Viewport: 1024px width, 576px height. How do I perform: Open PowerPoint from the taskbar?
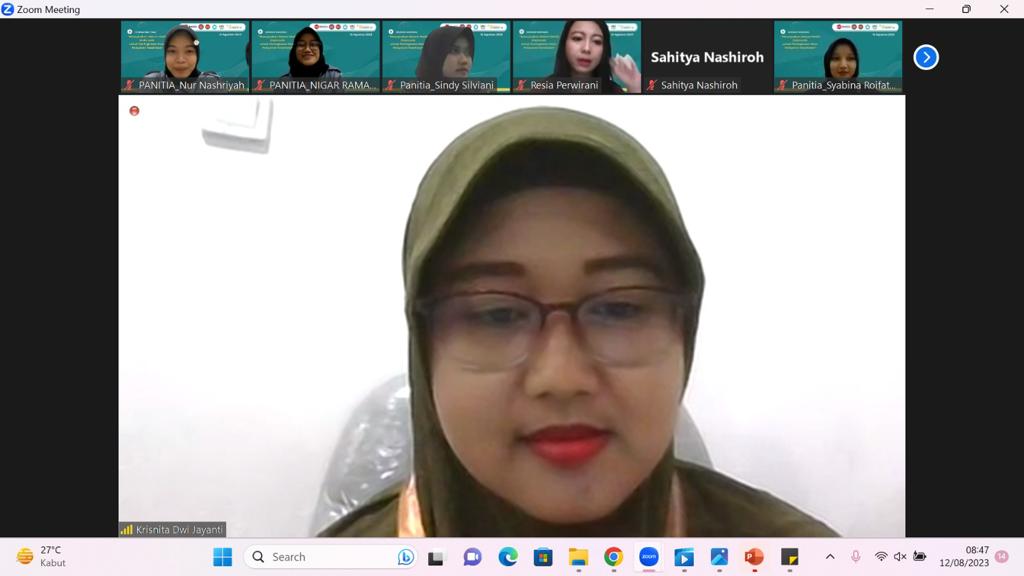(x=754, y=557)
